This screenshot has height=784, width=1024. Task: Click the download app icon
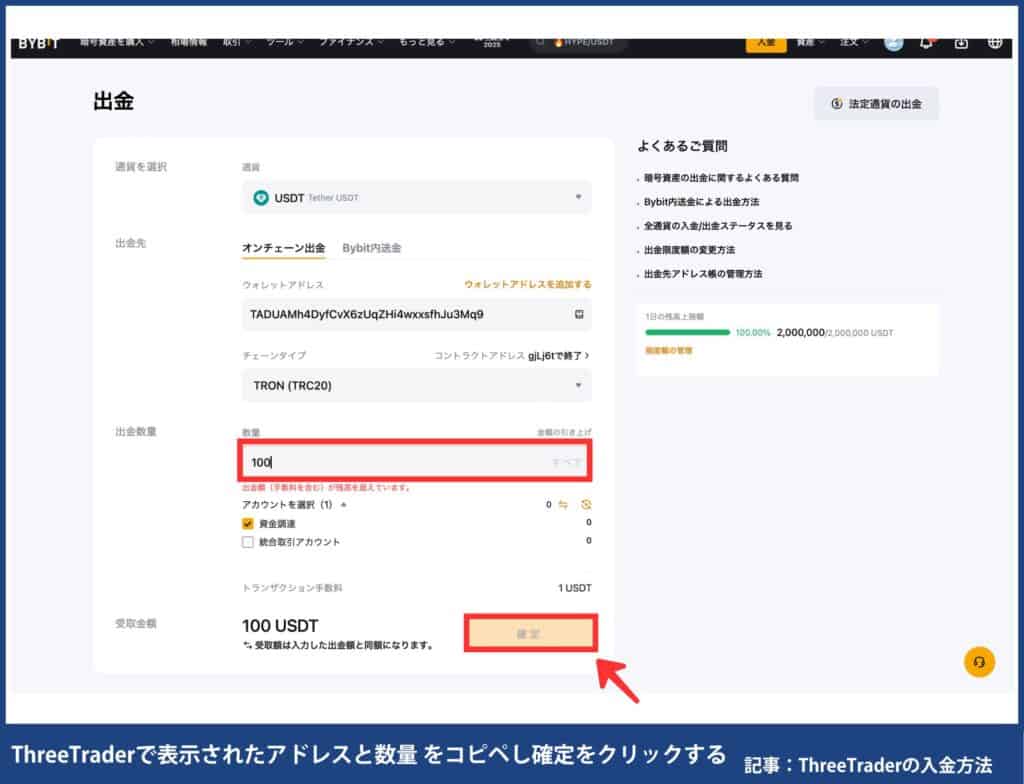[x=961, y=43]
